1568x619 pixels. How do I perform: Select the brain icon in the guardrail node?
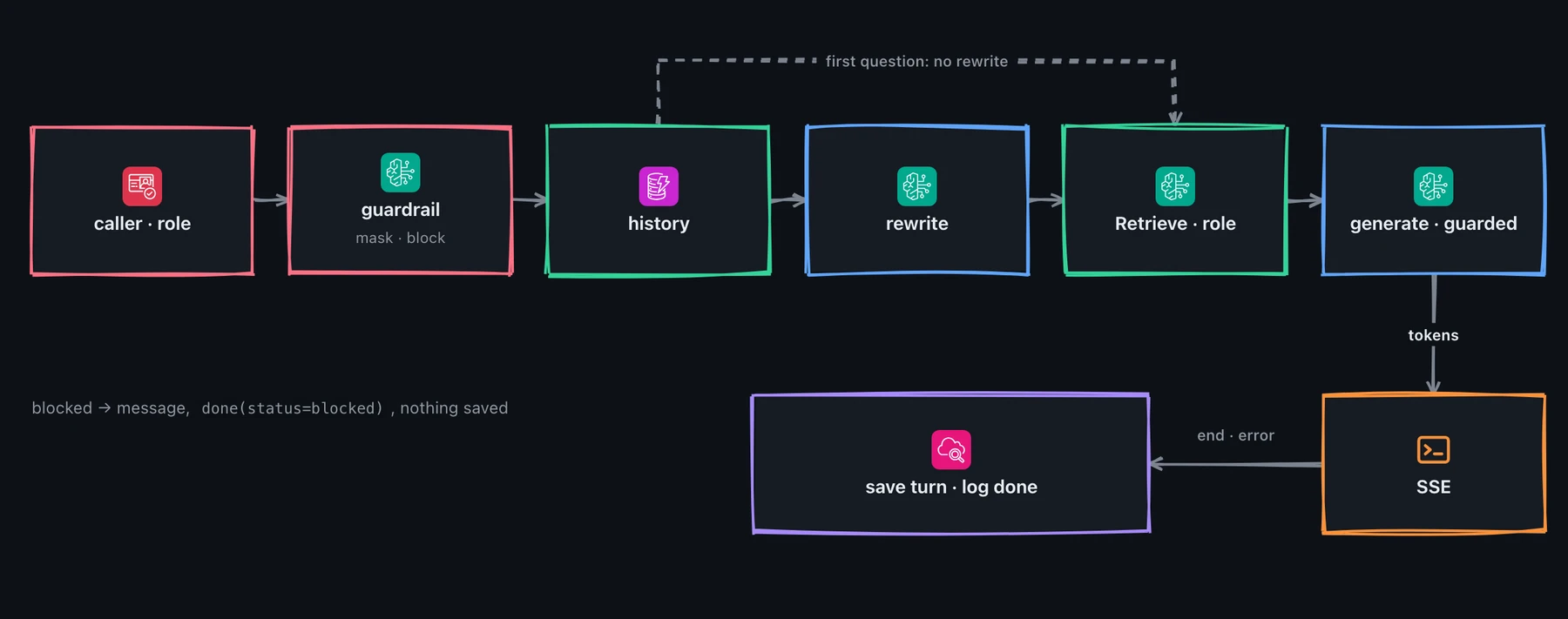coord(401,172)
